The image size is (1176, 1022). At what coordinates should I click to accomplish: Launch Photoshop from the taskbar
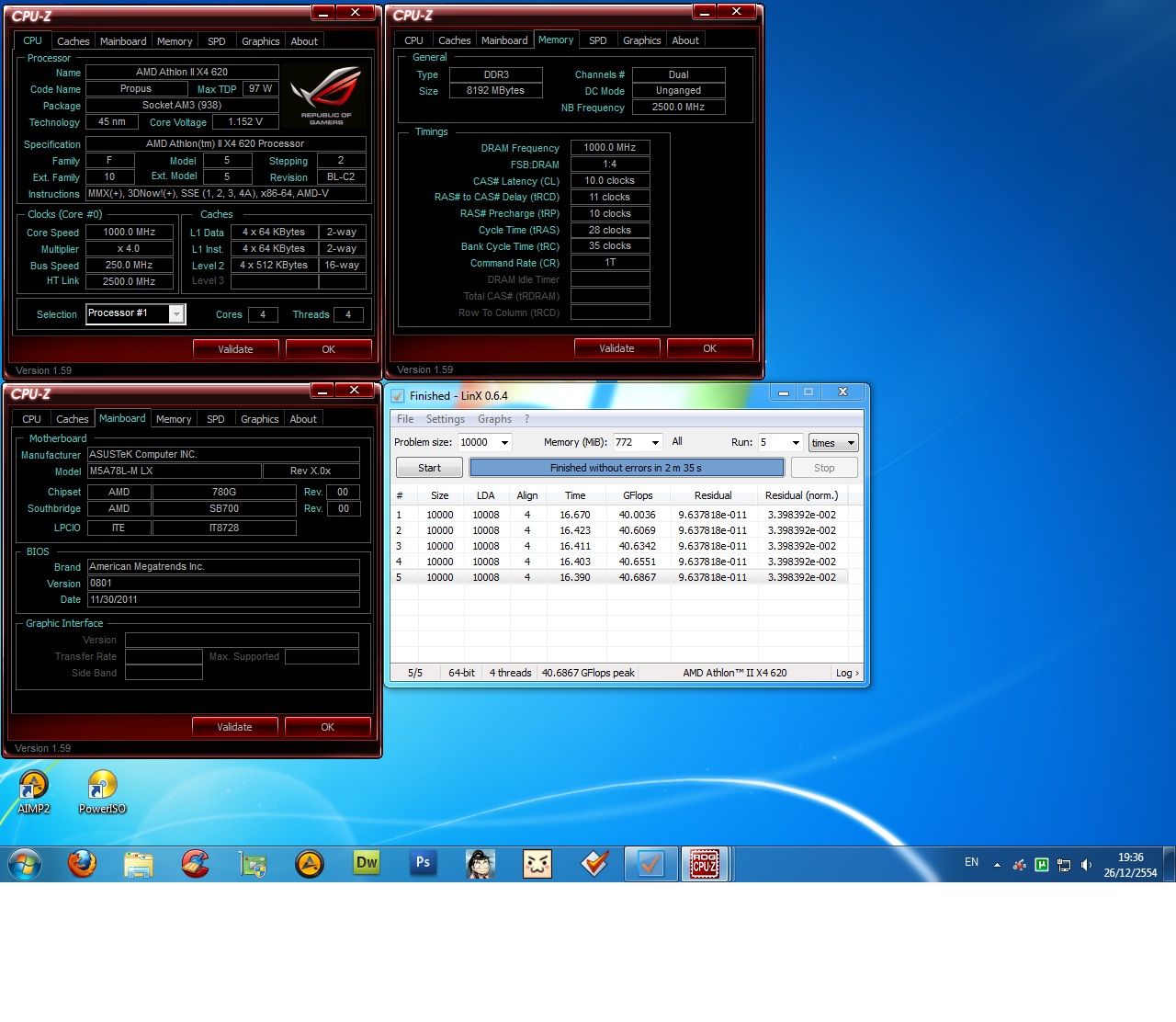coord(424,864)
